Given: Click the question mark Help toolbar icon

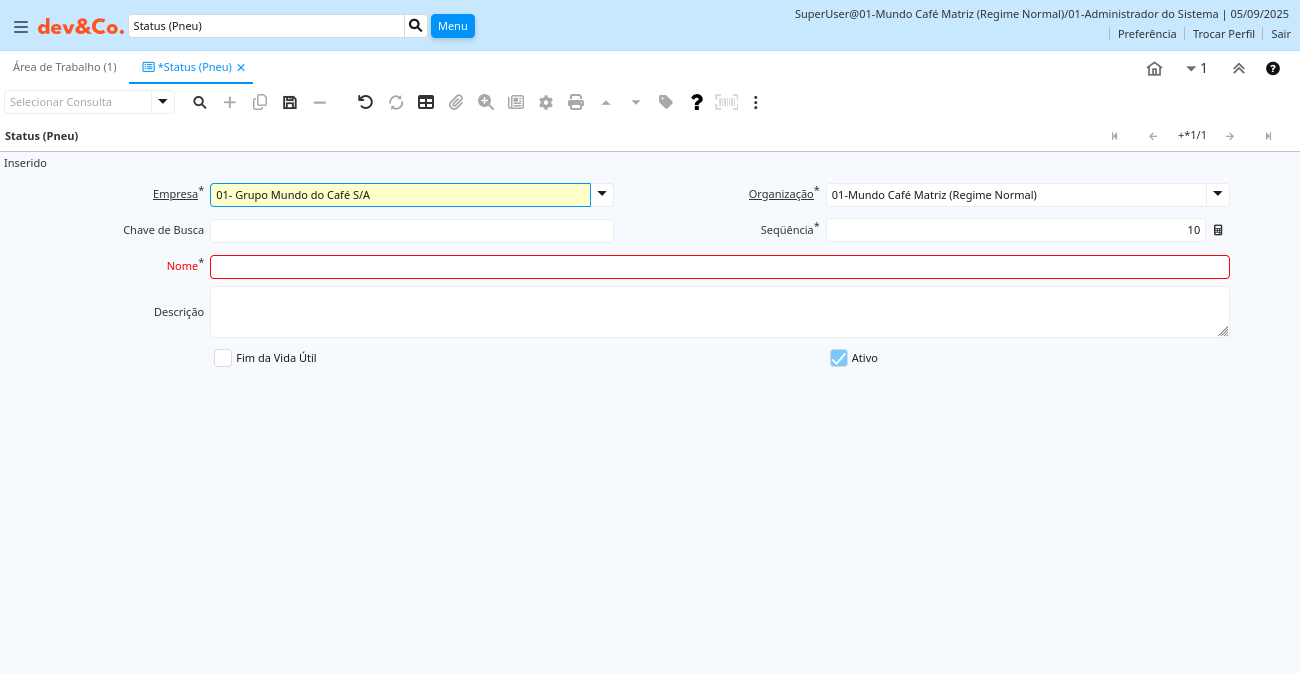Looking at the screenshot, I should [697, 102].
